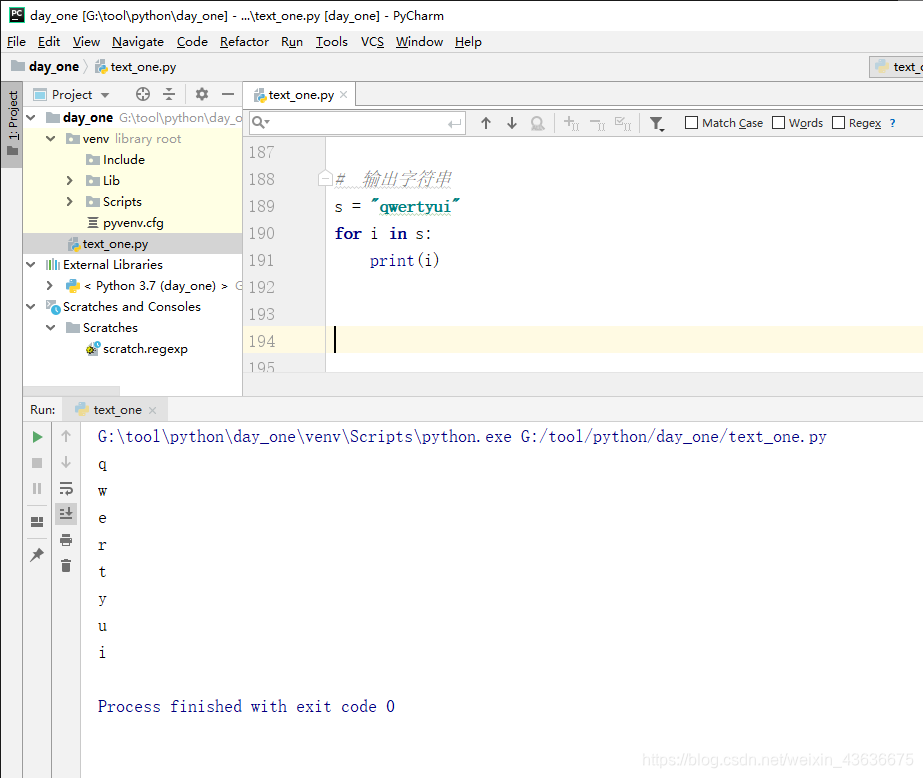Collapse the venv folder
The width and height of the screenshot is (923, 778).
(x=51, y=139)
